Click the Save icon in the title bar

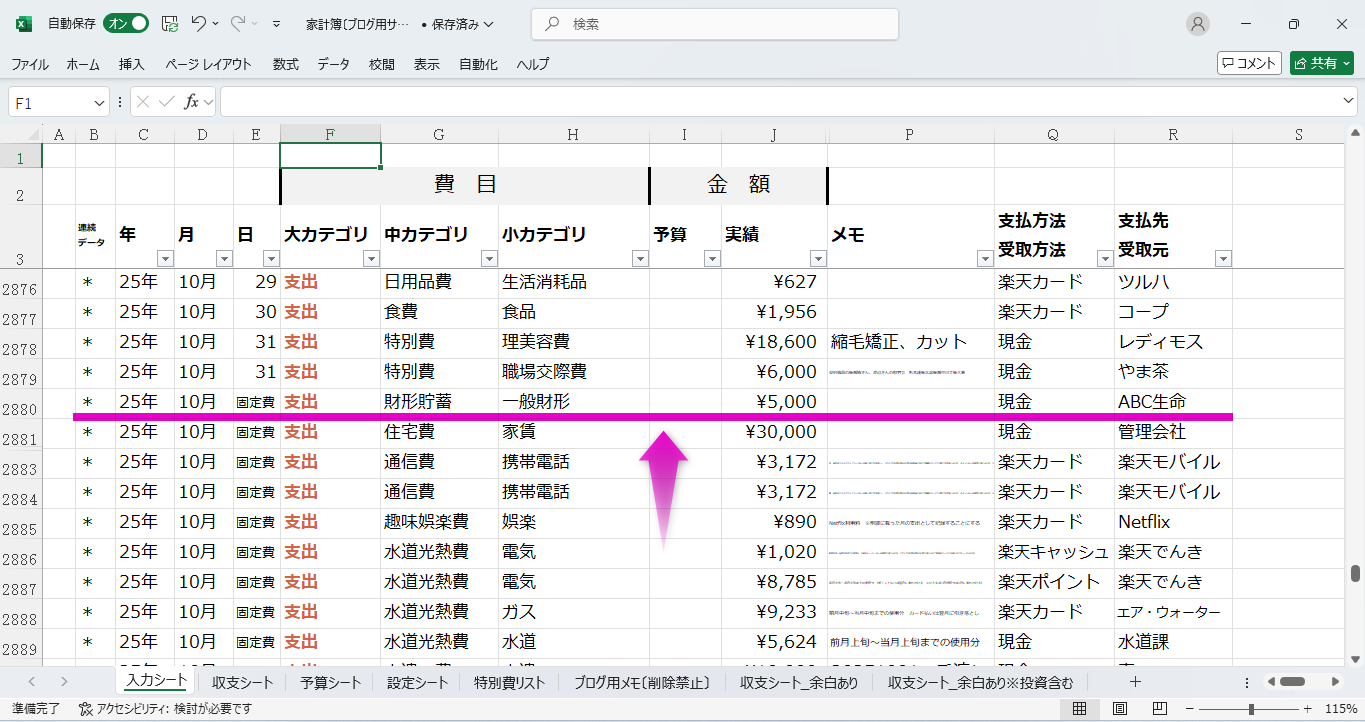point(170,24)
